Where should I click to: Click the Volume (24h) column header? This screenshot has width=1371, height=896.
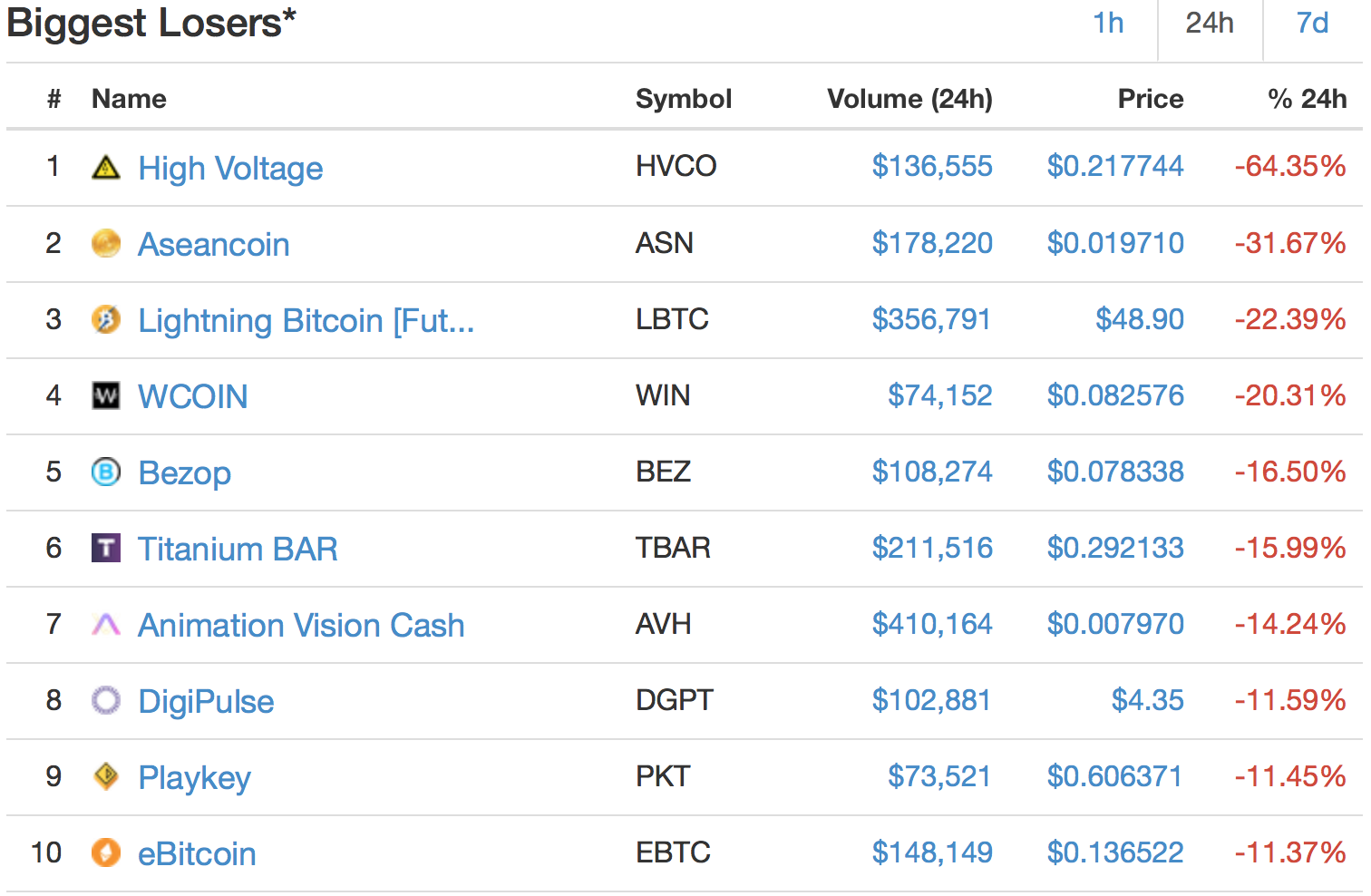909,99
